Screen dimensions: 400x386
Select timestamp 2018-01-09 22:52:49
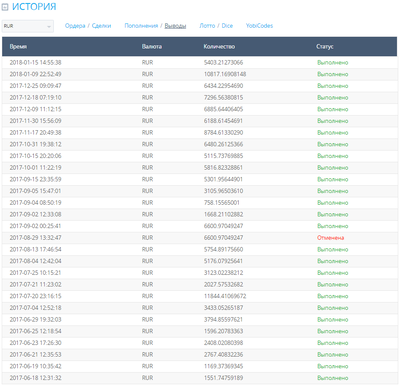click(x=35, y=74)
